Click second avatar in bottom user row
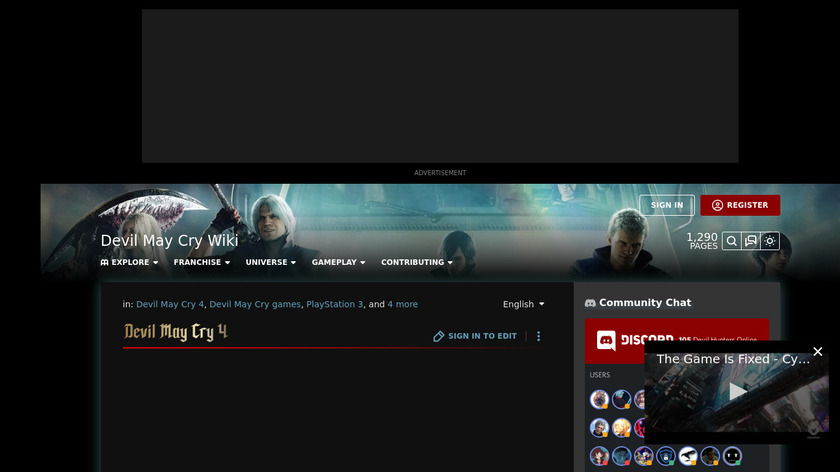 click(621, 456)
